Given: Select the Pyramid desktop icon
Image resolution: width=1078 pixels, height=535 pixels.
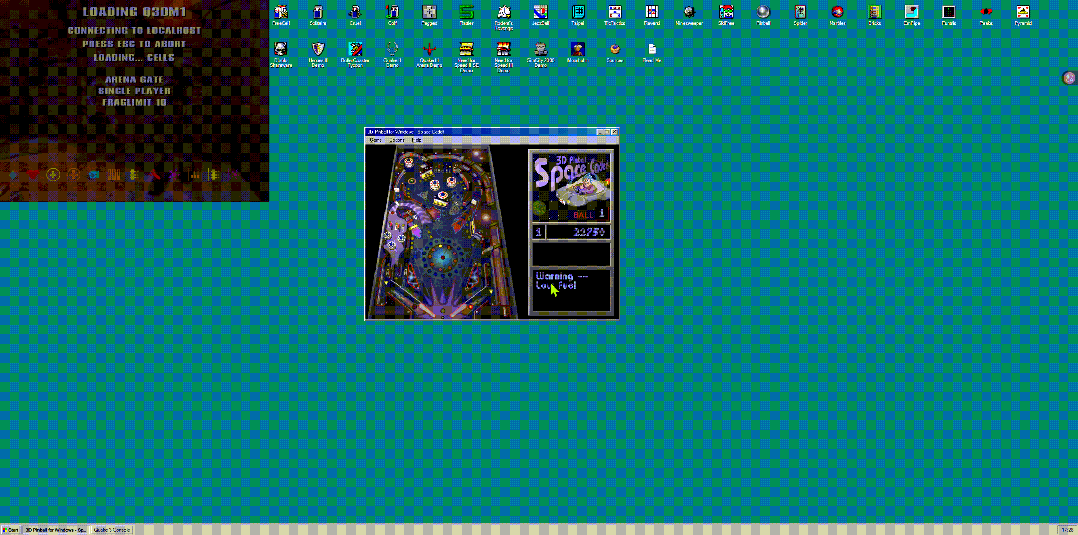Looking at the screenshot, I should [1023, 15].
